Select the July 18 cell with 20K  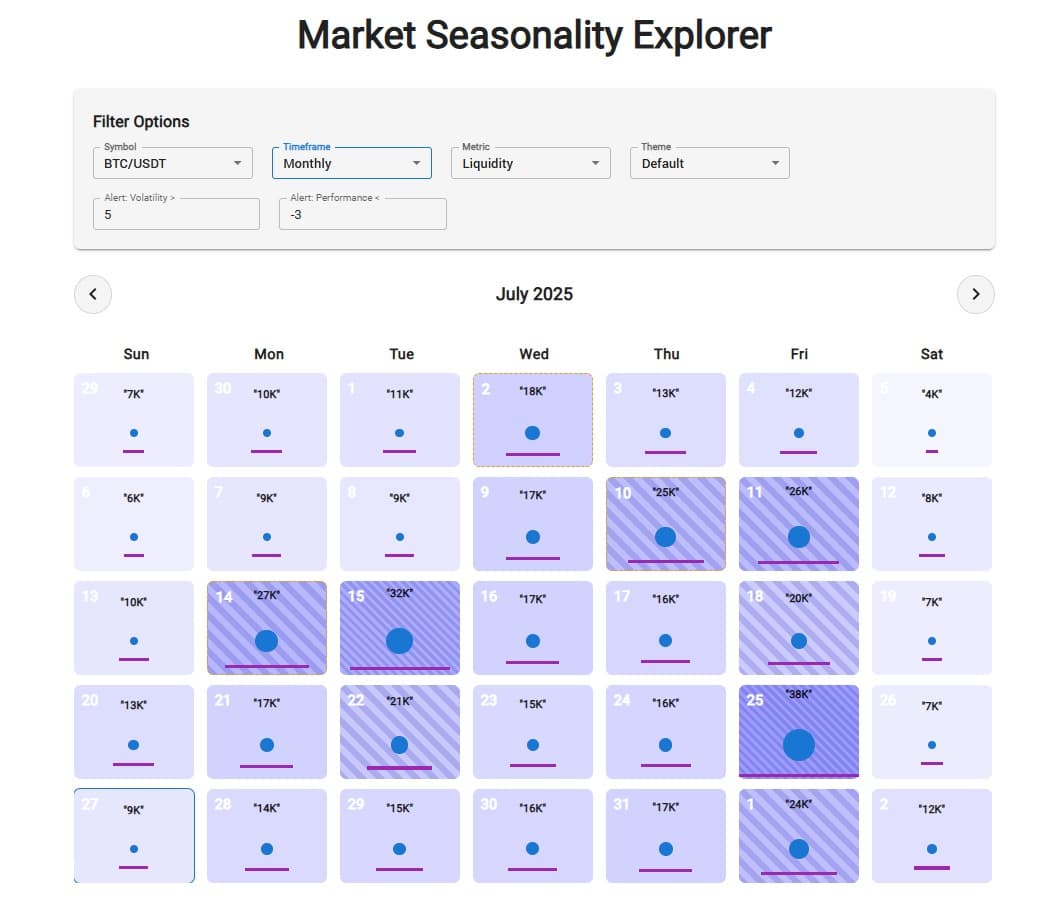point(799,628)
